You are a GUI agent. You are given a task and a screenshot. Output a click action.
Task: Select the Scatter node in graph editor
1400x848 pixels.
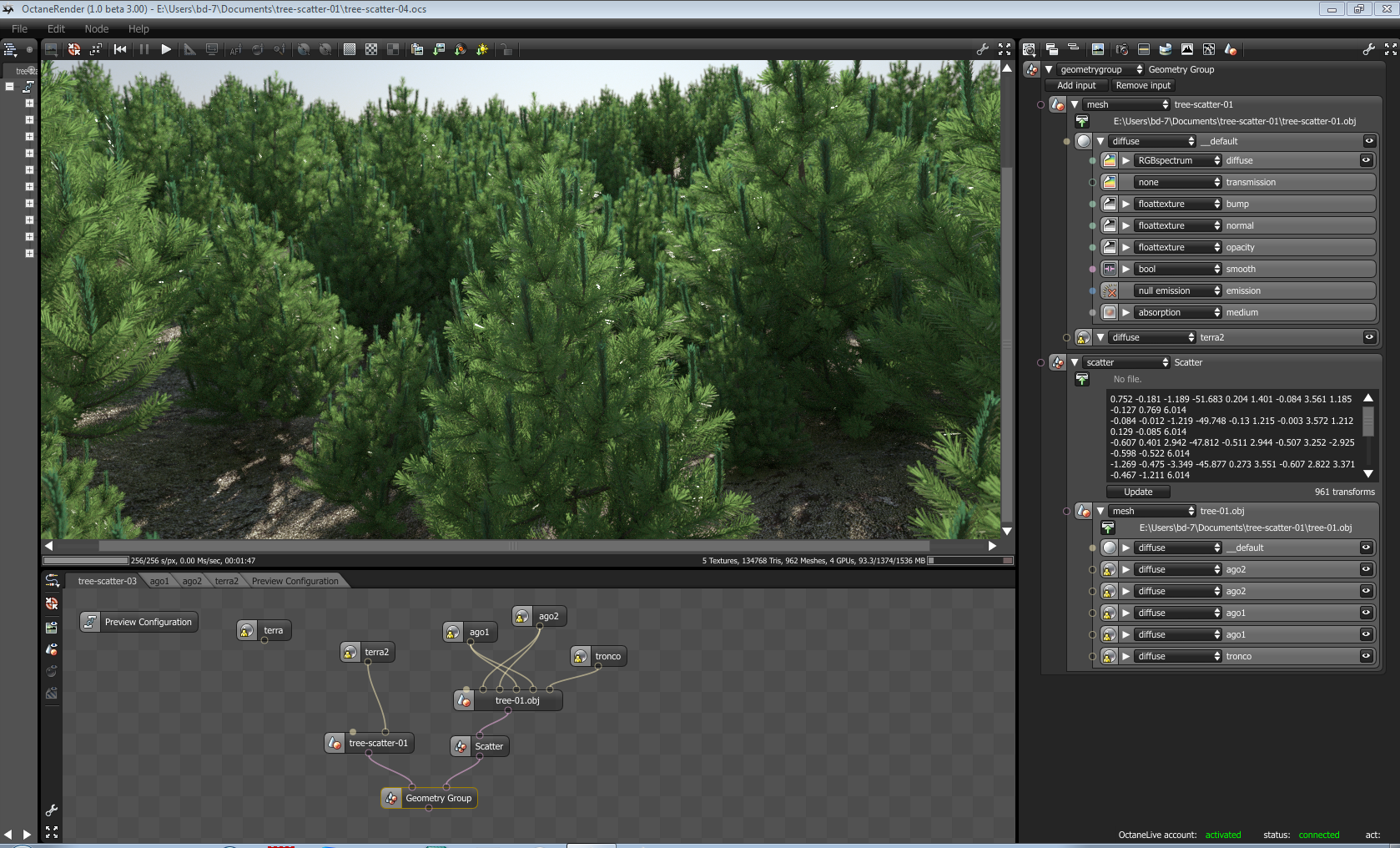[x=480, y=746]
